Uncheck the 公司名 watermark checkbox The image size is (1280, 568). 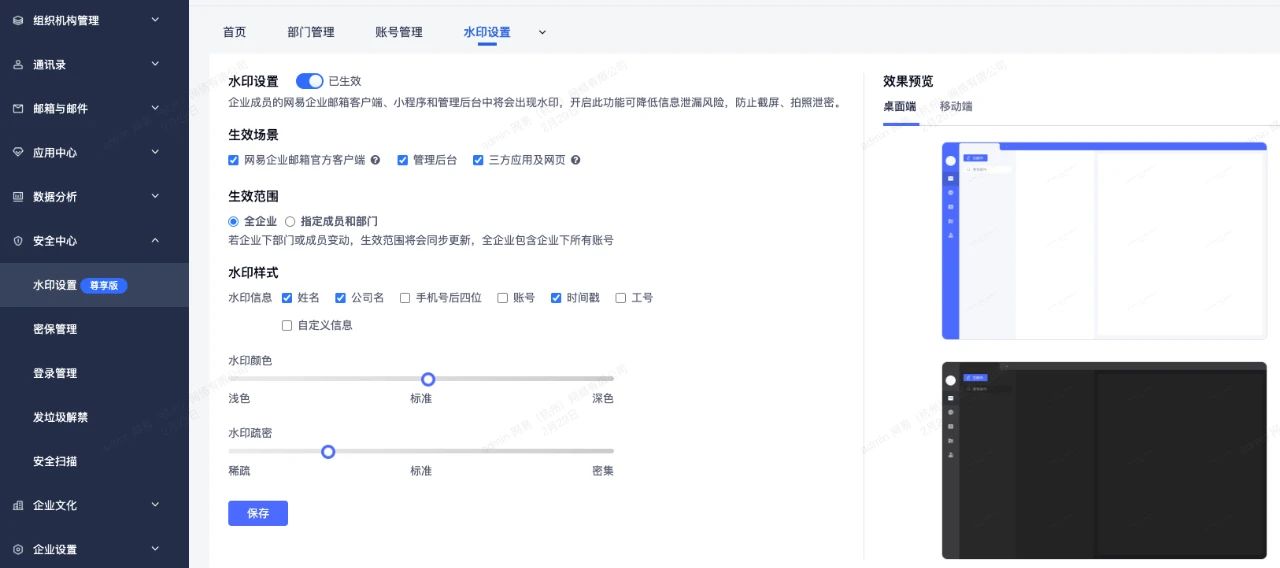340,298
